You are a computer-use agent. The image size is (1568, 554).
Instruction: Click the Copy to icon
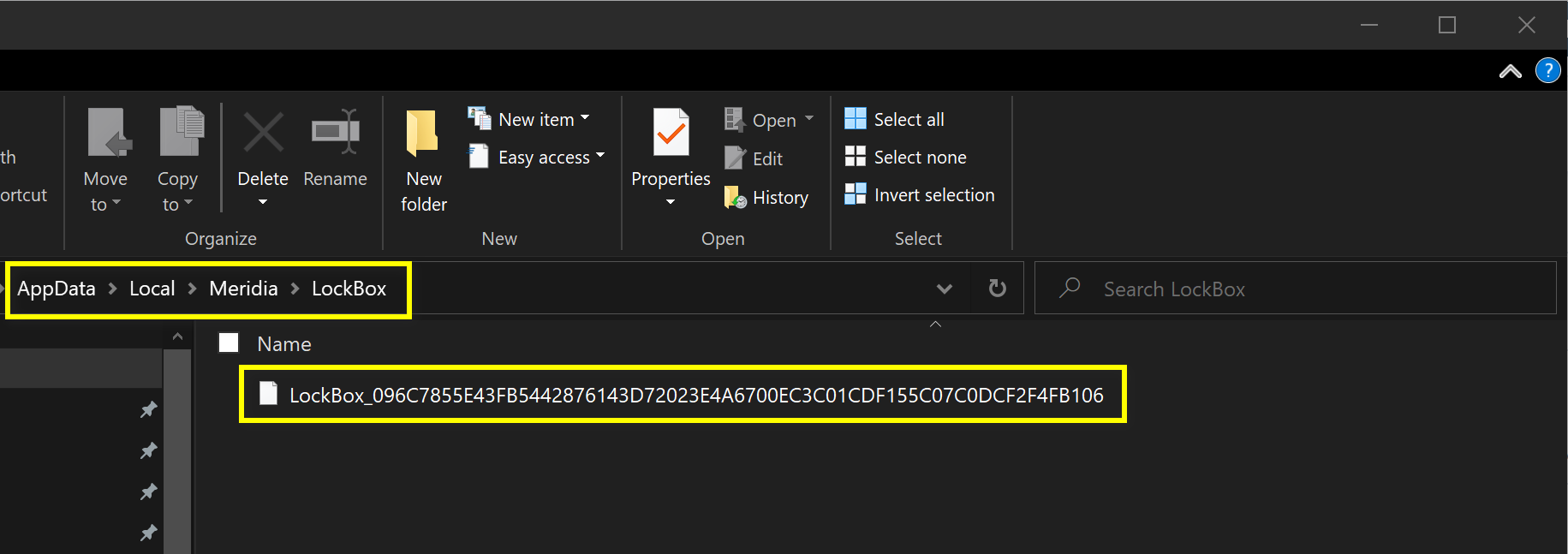pyautogui.click(x=182, y=131)
